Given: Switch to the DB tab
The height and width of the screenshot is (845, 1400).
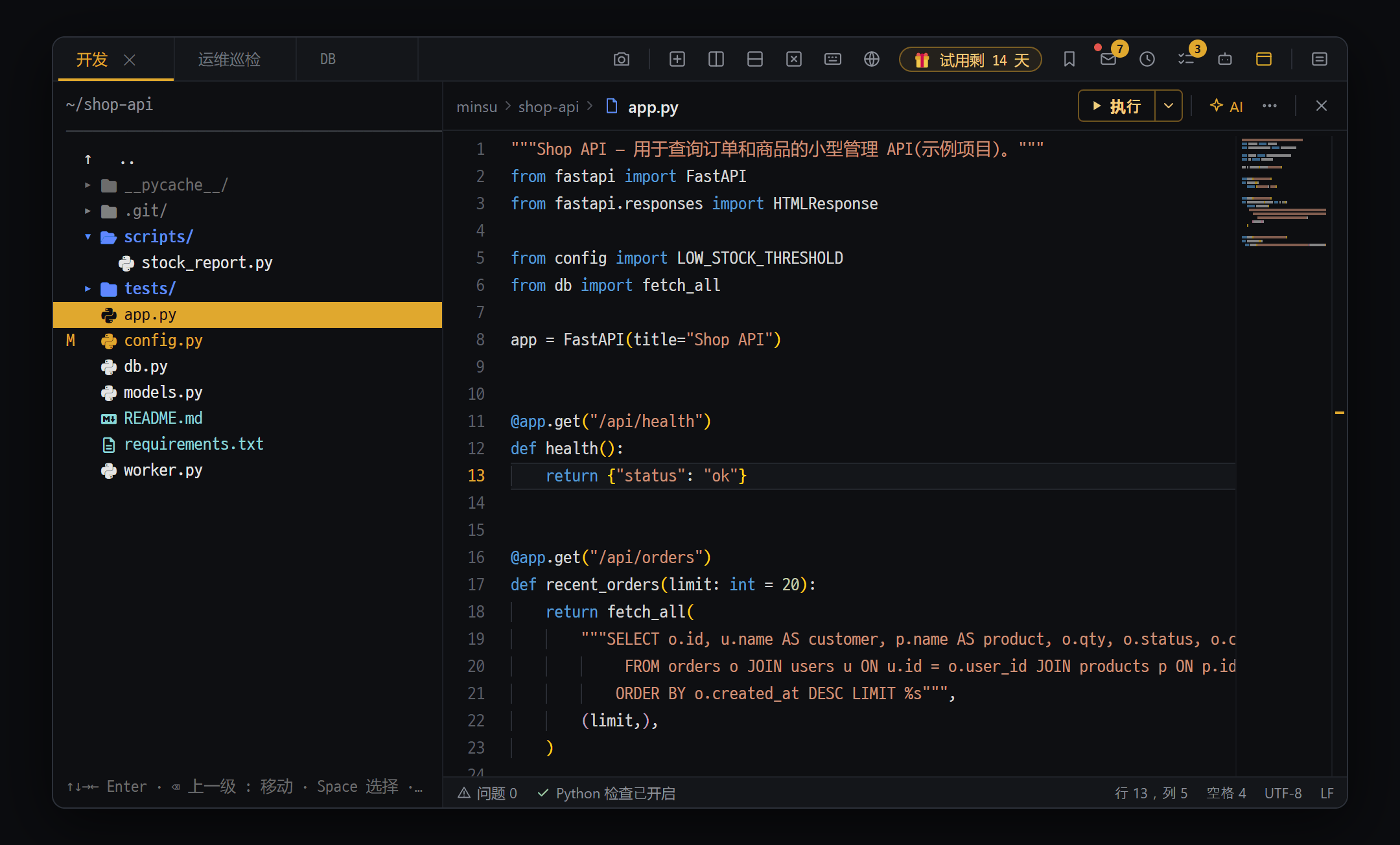Looking at the screenshot, I should pos(328,60).
